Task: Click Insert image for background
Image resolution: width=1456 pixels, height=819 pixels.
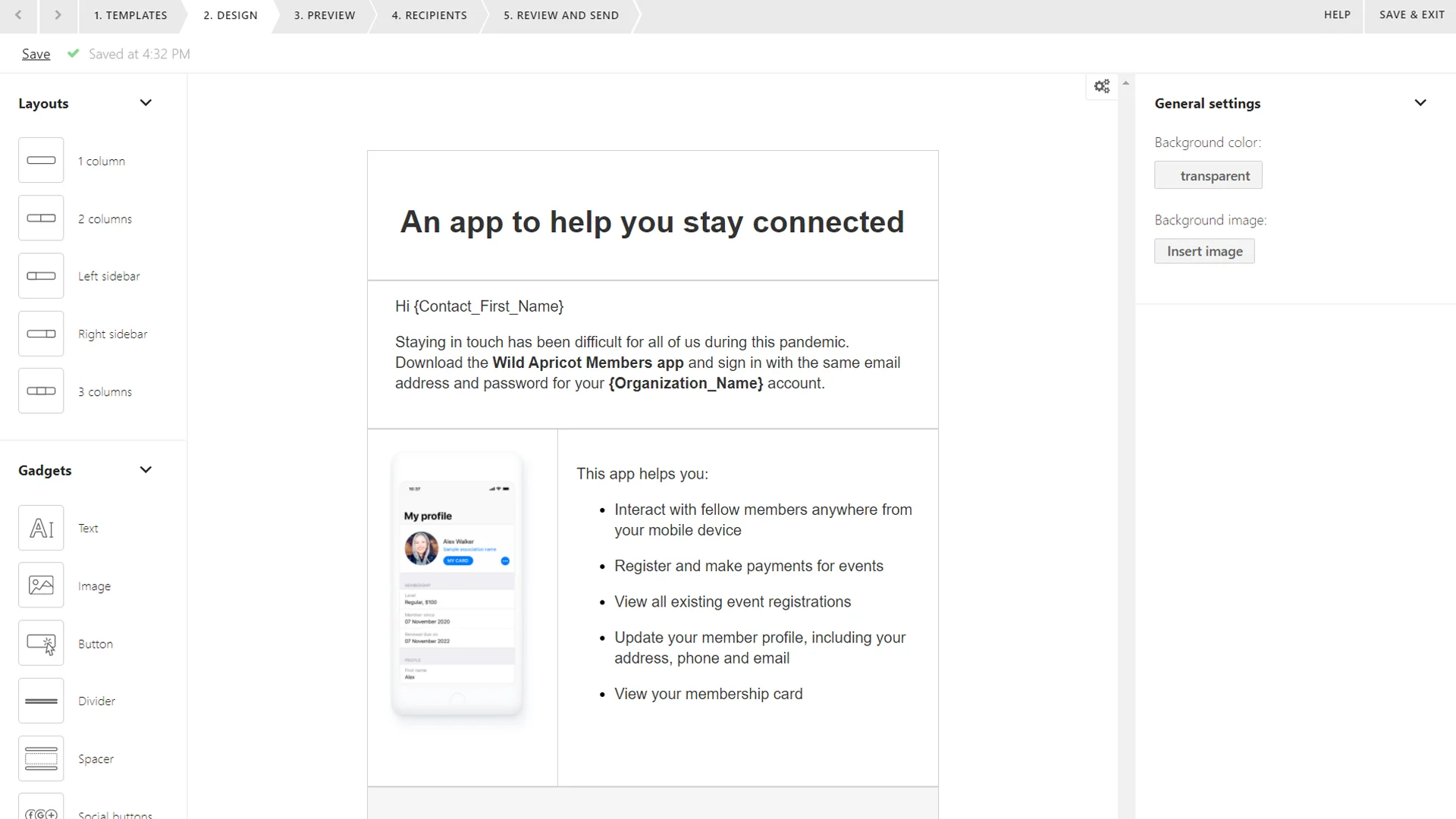Action: pyautogui.click(x=1204, y=251)
